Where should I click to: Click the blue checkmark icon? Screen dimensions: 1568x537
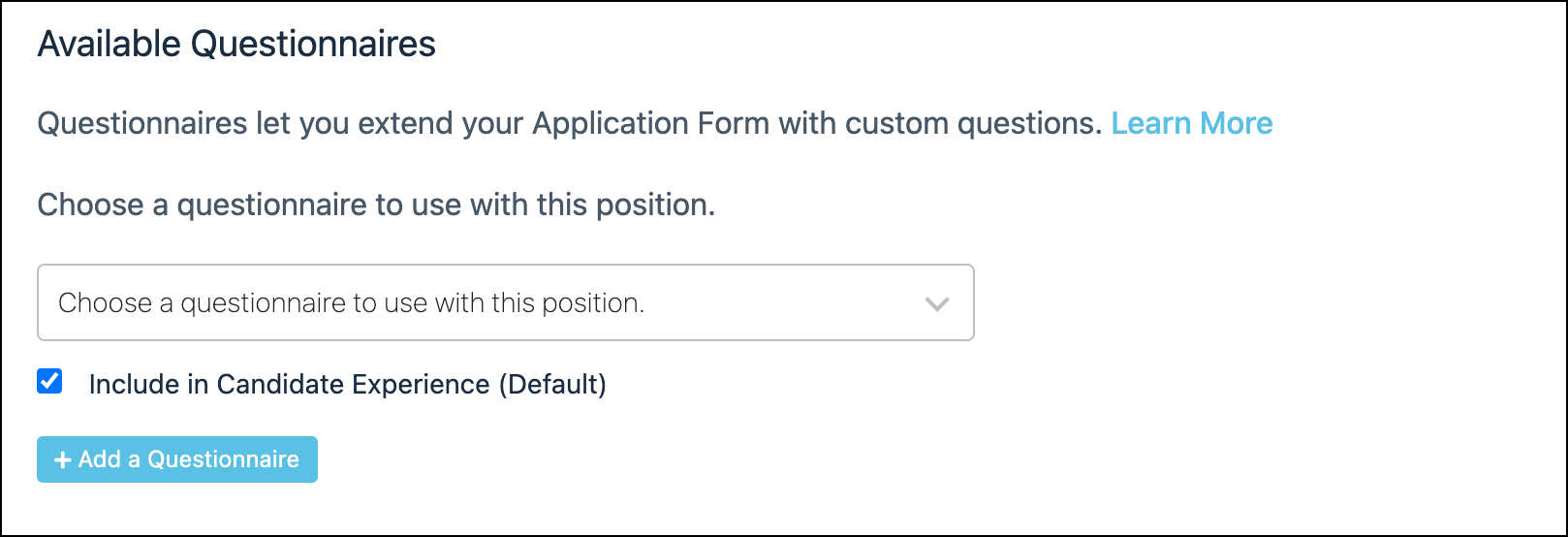point(49,382)
